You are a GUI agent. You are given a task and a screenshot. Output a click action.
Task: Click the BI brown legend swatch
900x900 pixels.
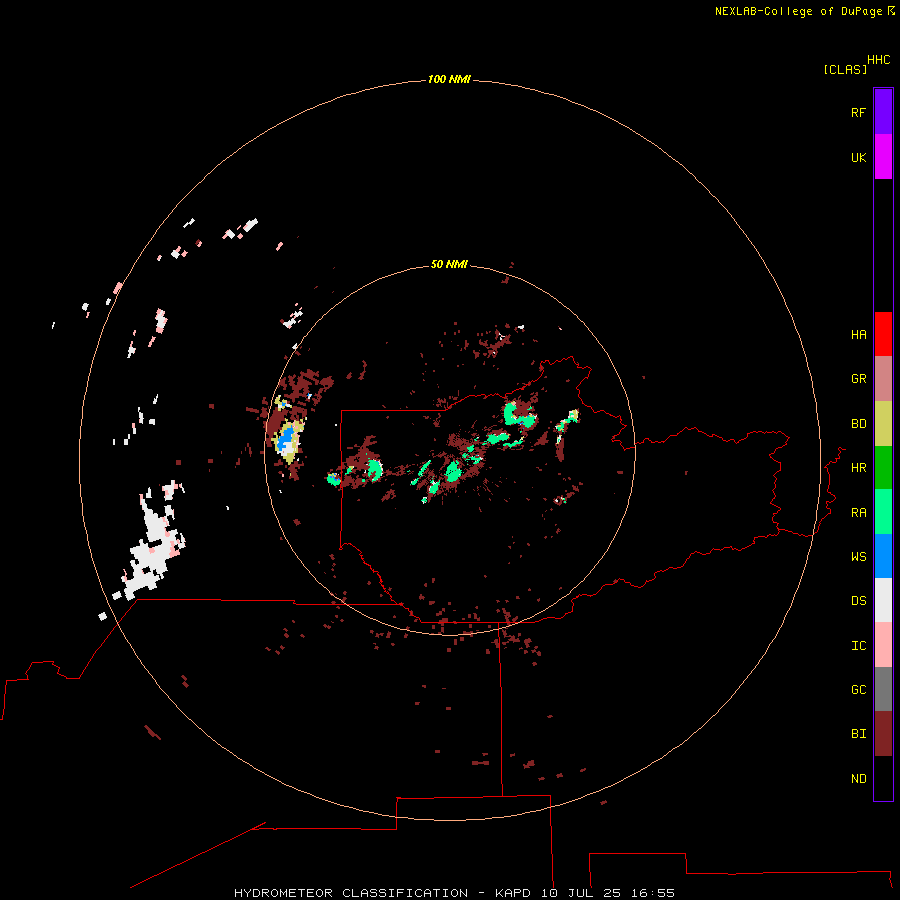pyautogui.click(x=883, y=734)
